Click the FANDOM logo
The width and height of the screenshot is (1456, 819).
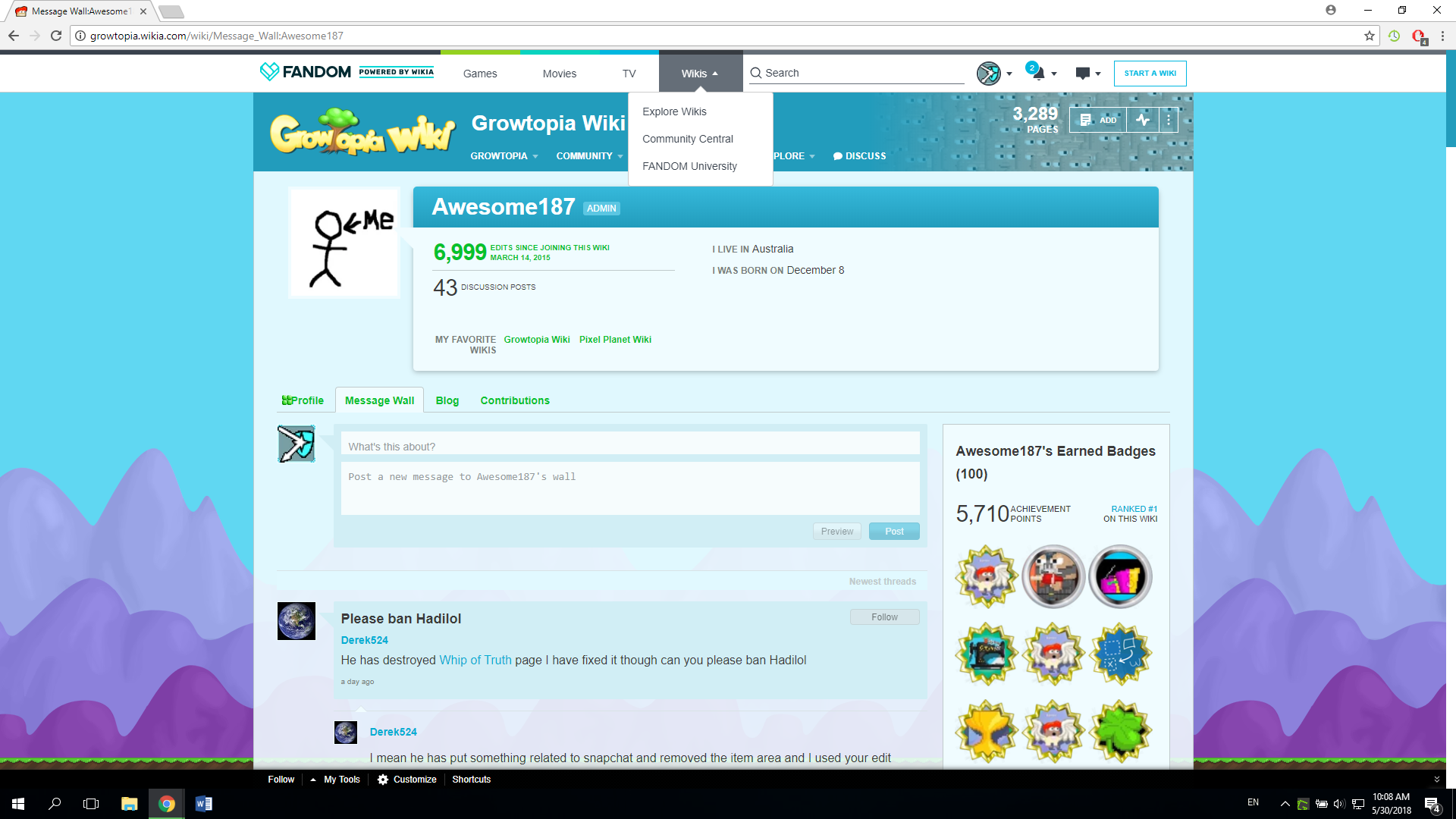coord(306,72)
